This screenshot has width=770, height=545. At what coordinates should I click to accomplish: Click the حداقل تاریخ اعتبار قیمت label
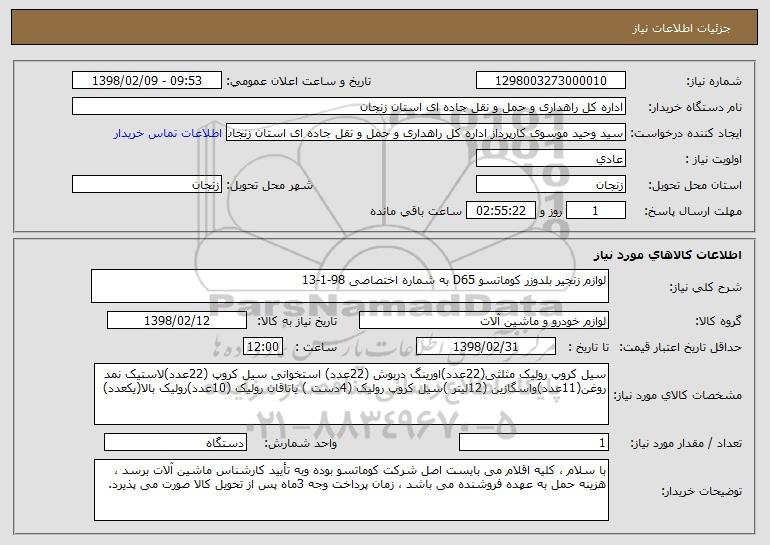[680, 347]
